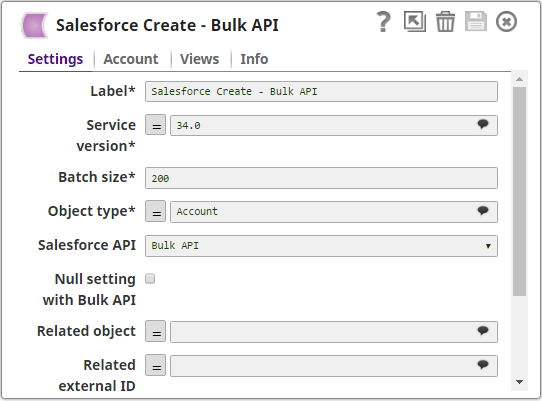Viewport: 542px width, 401px height.
Task: Switch to the Settings tab
Action: click(55, 59)
